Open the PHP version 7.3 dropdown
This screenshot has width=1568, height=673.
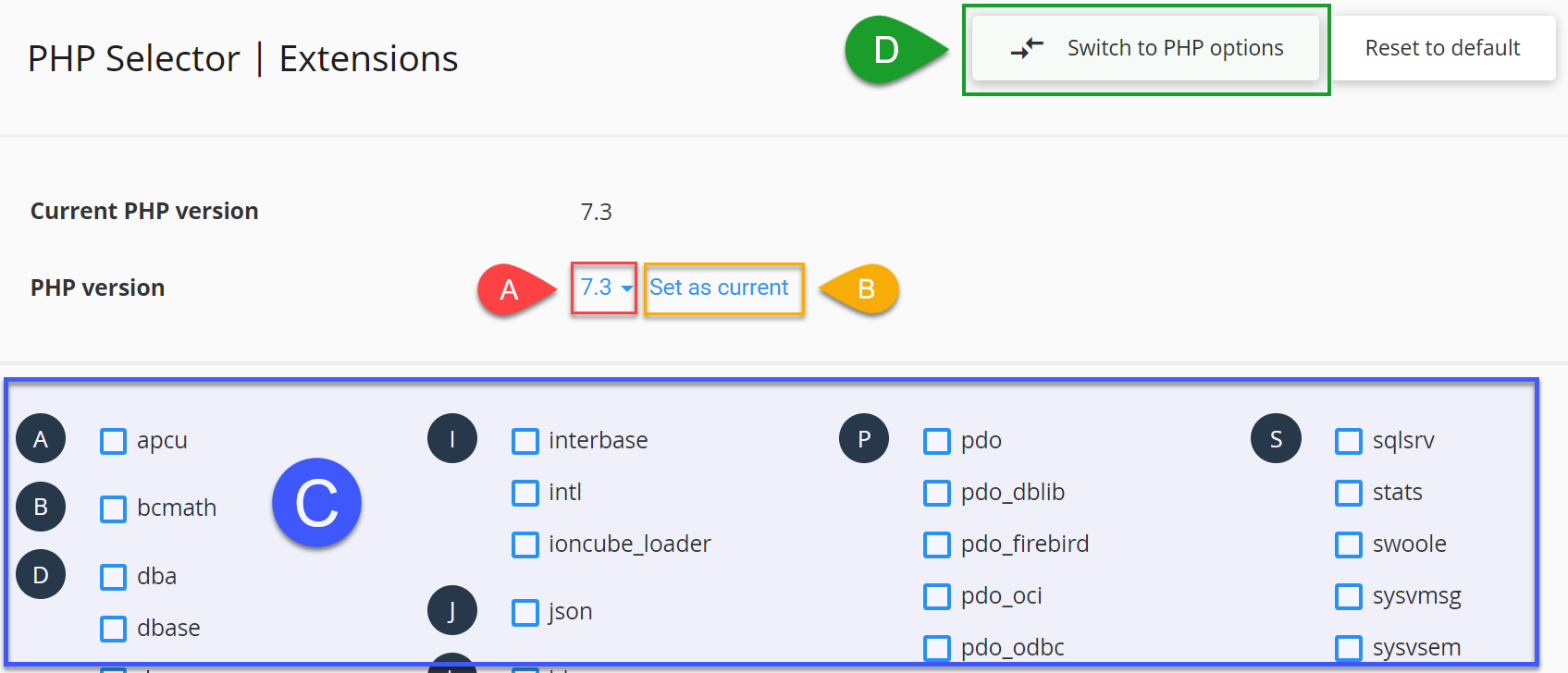click(x=603, y=288)
